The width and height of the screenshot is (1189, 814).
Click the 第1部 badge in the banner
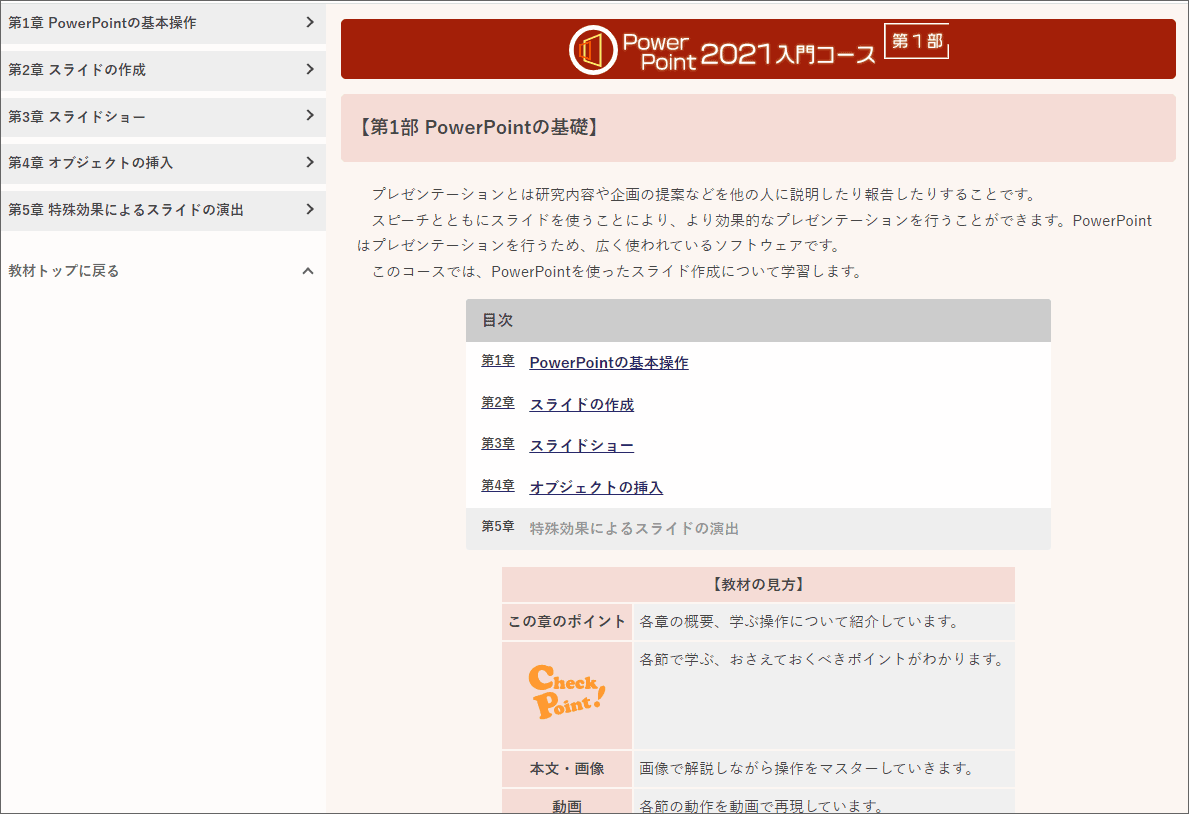[917, 41]
